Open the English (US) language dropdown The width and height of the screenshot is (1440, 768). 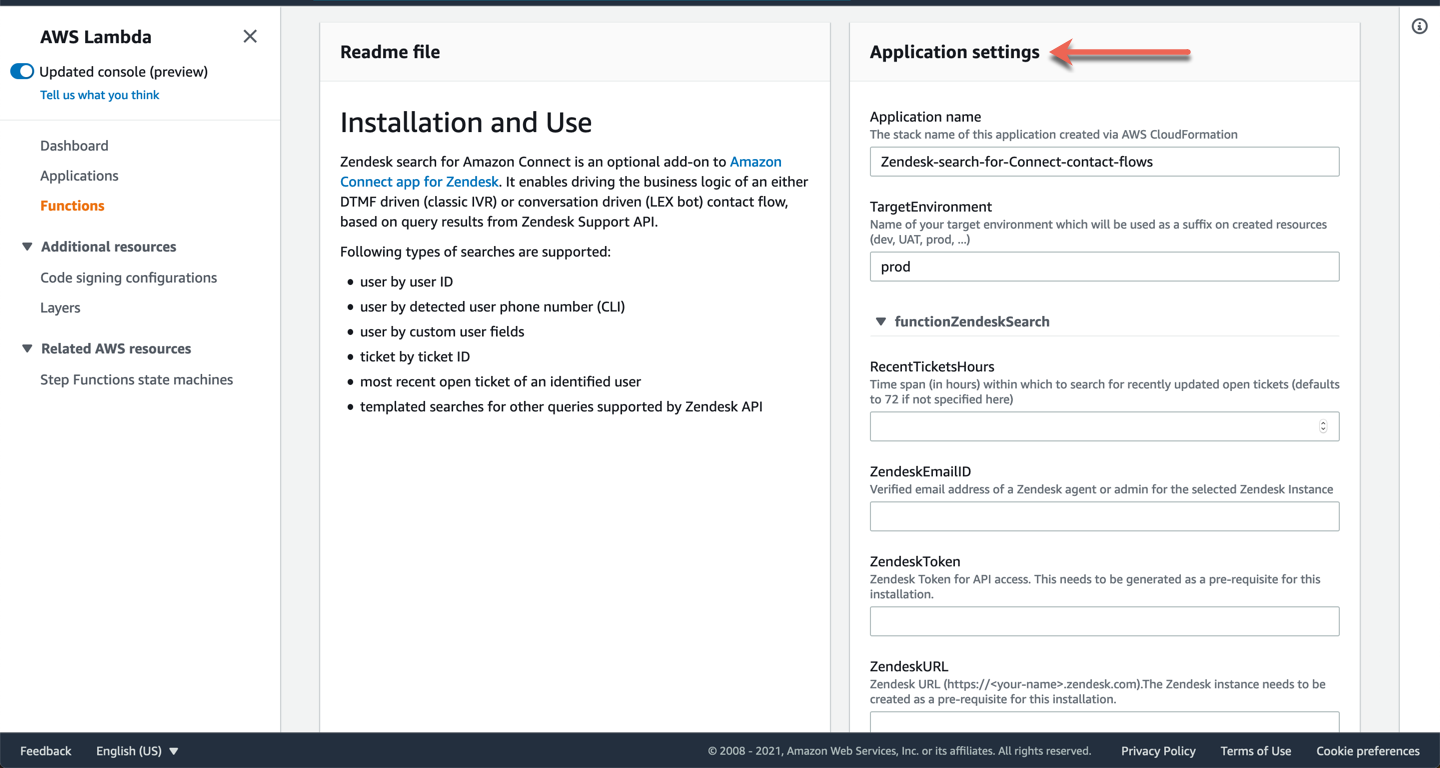tap(137, 751)
